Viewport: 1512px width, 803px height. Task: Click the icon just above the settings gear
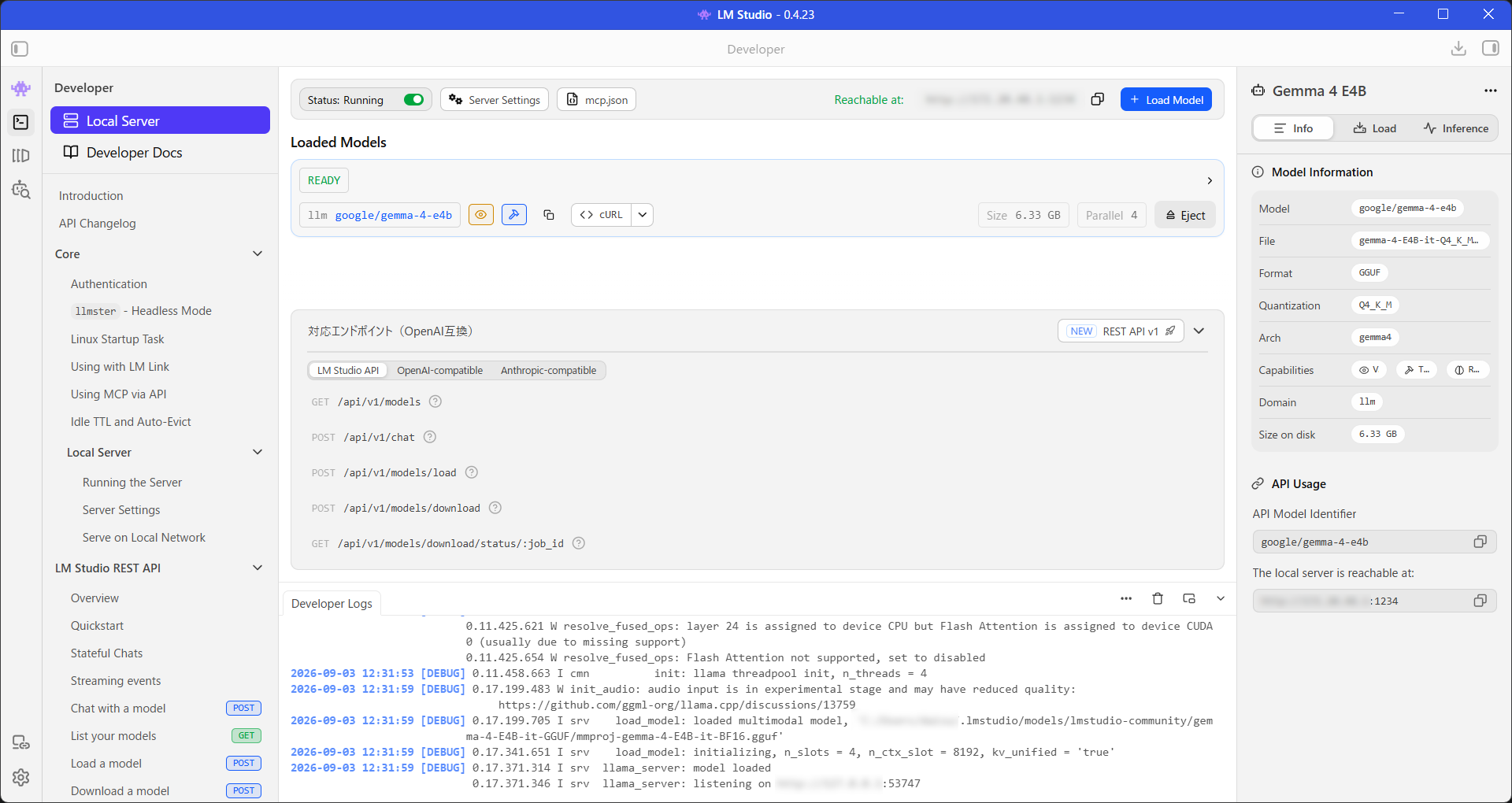21,742
